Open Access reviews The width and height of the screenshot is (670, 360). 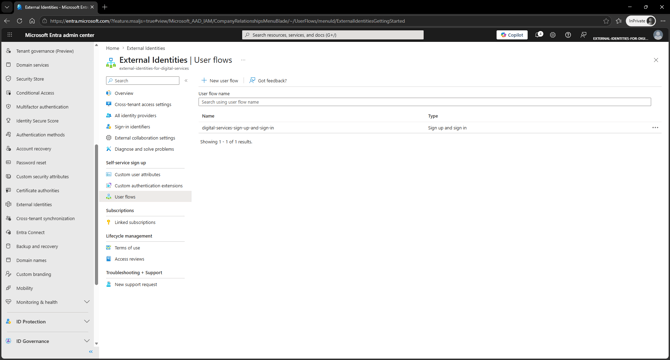[129, 259]
